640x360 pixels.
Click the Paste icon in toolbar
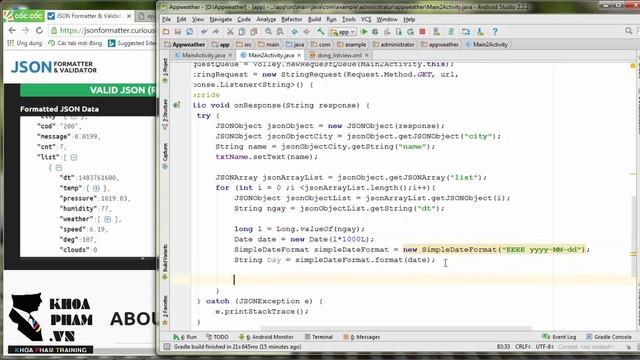(x=253, y=31)
